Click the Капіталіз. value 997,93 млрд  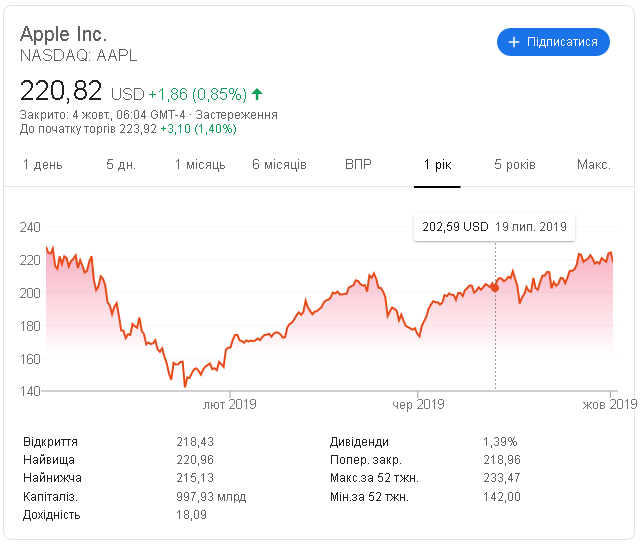211,496
